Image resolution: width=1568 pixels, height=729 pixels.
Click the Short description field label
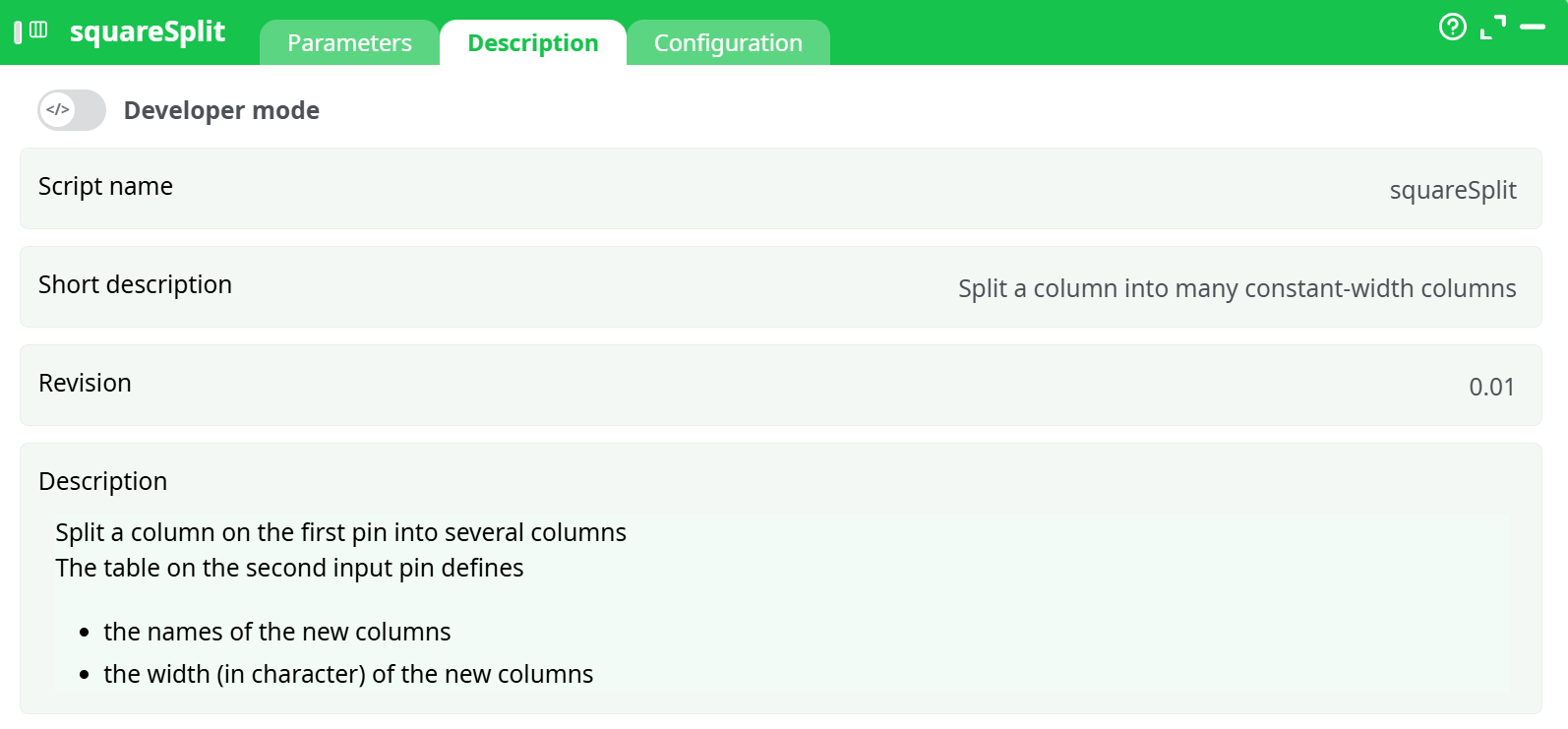(135, 284)
